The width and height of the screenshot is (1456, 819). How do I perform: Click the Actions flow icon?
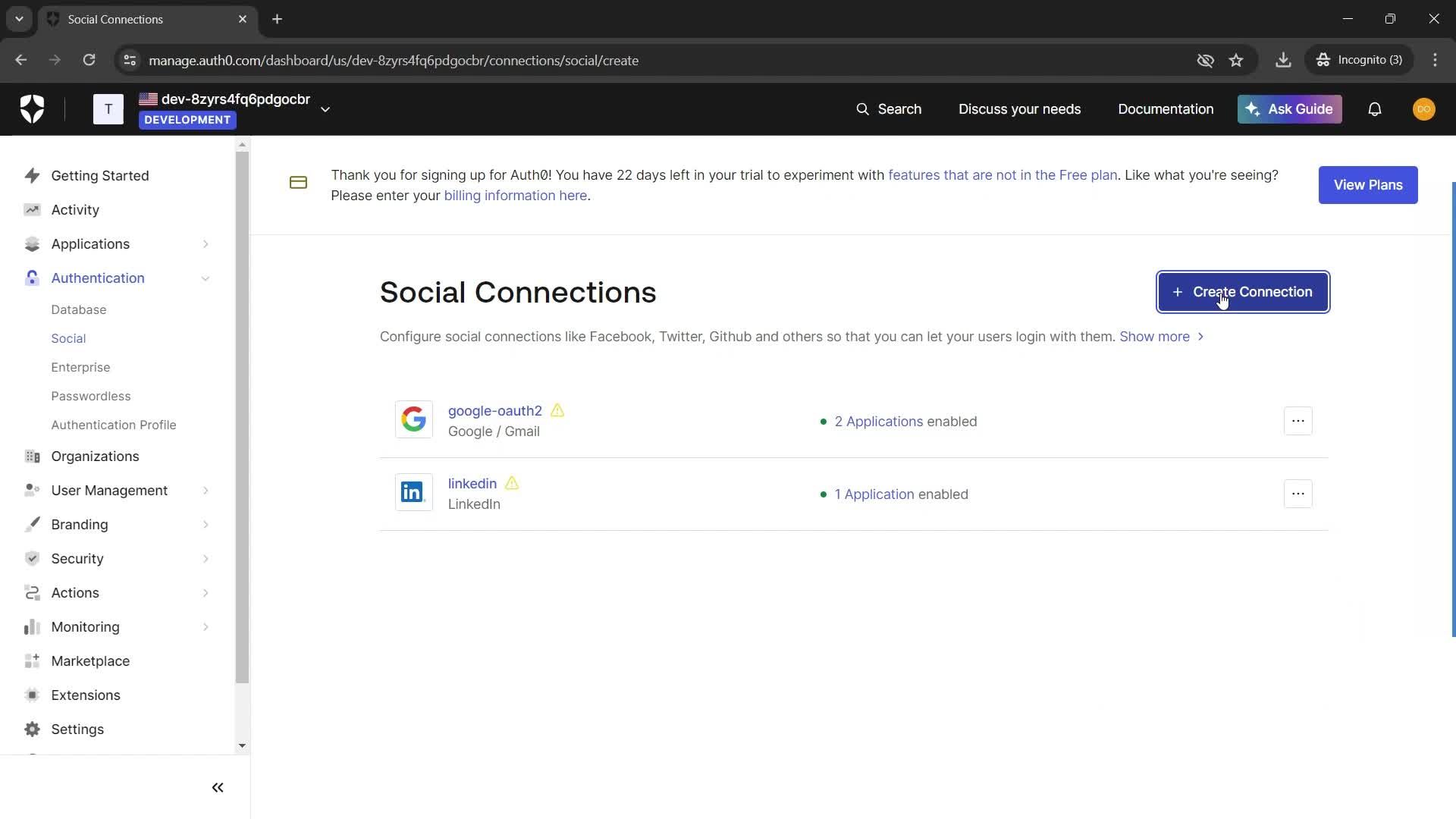pyautogui.click(x=32, y=593)
